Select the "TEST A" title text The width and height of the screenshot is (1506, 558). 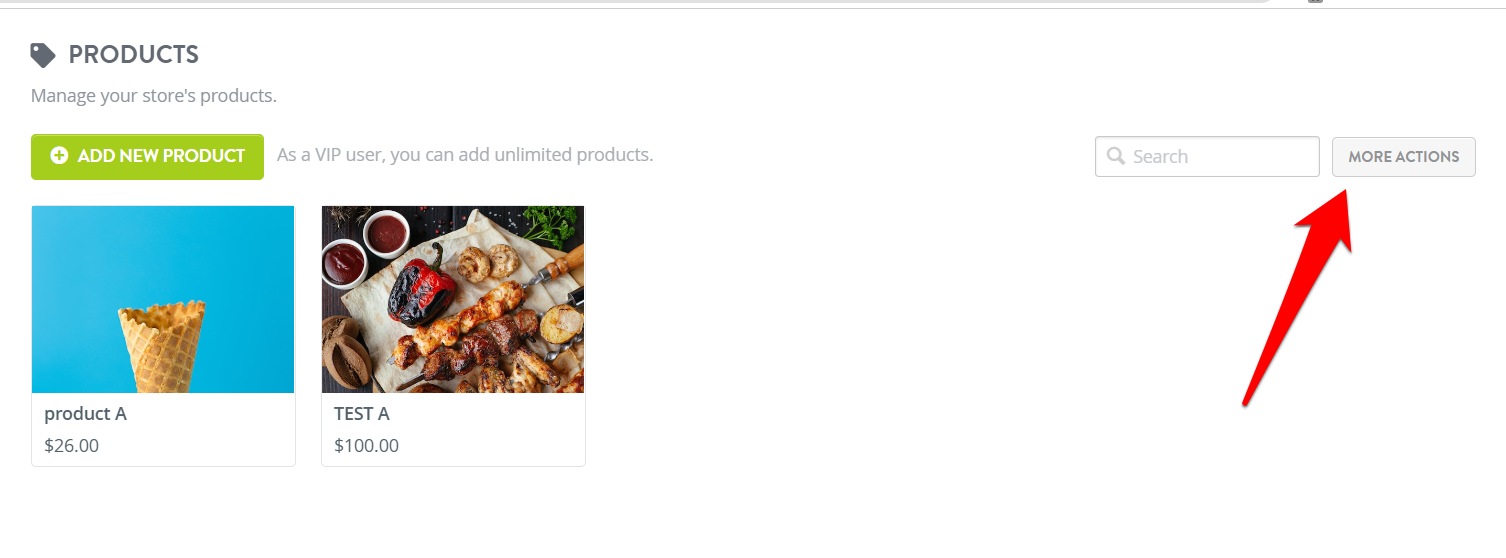[x=362, y=414]
